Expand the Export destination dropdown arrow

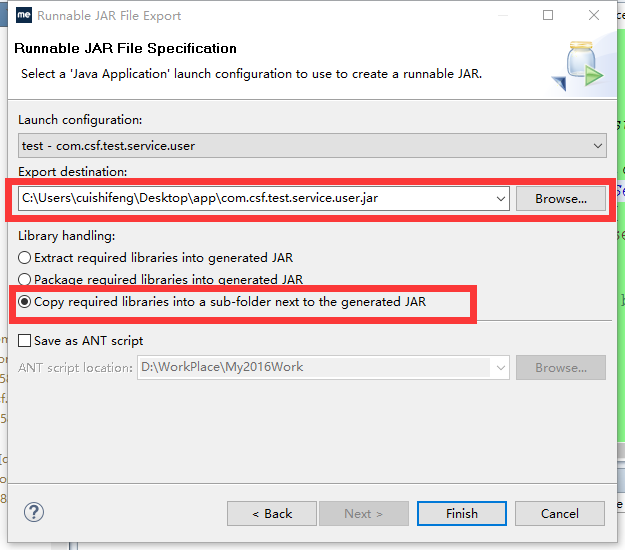501,198
